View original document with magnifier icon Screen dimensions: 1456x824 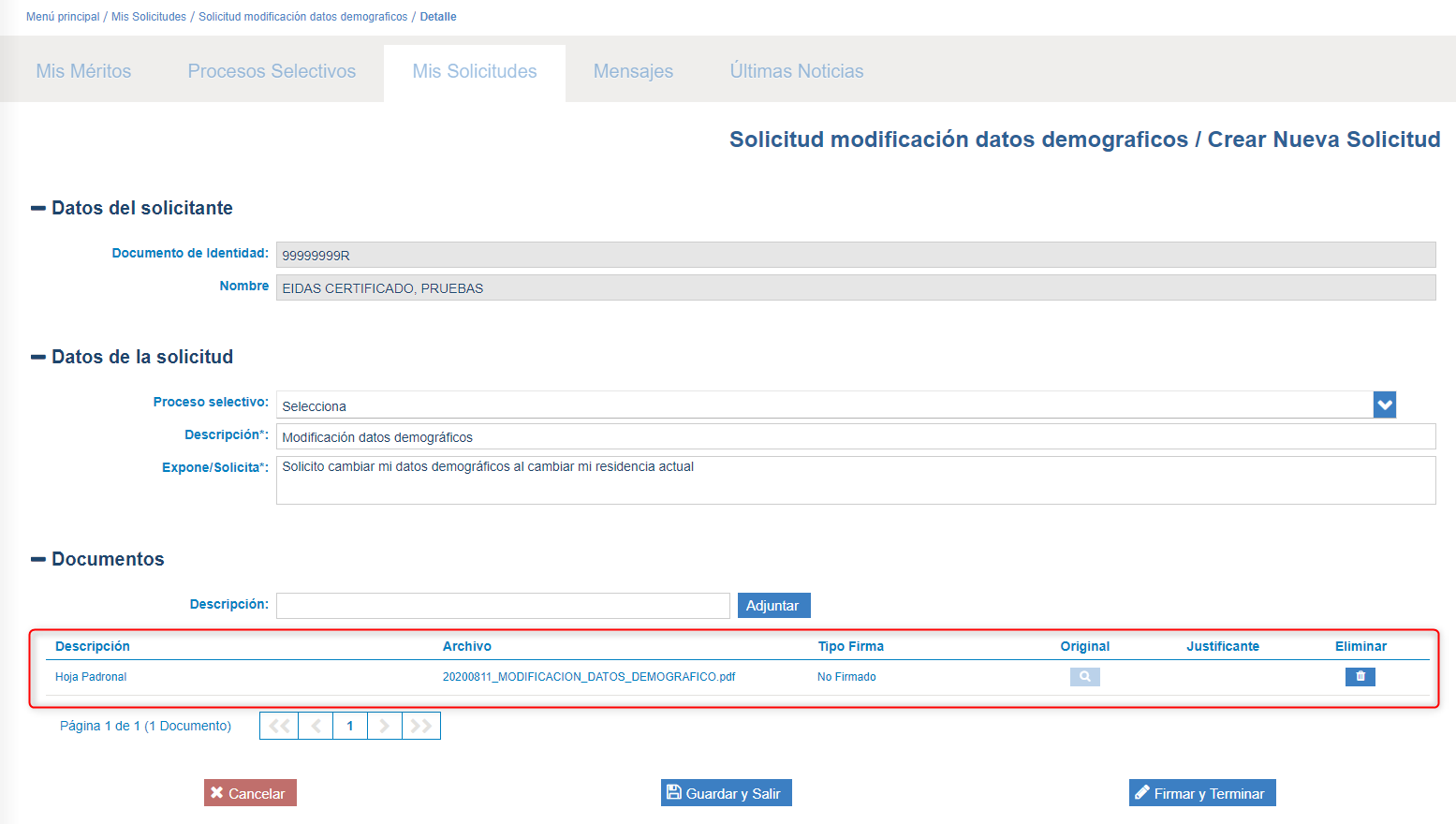(x=1084, y=676)
